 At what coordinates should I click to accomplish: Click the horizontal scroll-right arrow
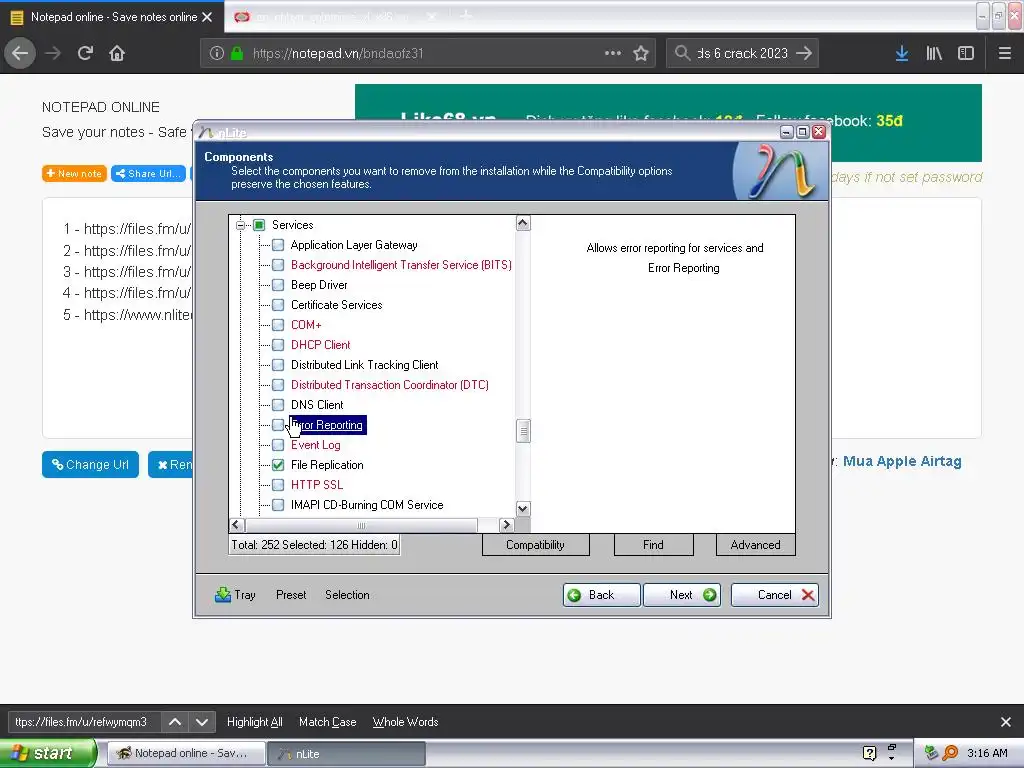pos(506,524)
